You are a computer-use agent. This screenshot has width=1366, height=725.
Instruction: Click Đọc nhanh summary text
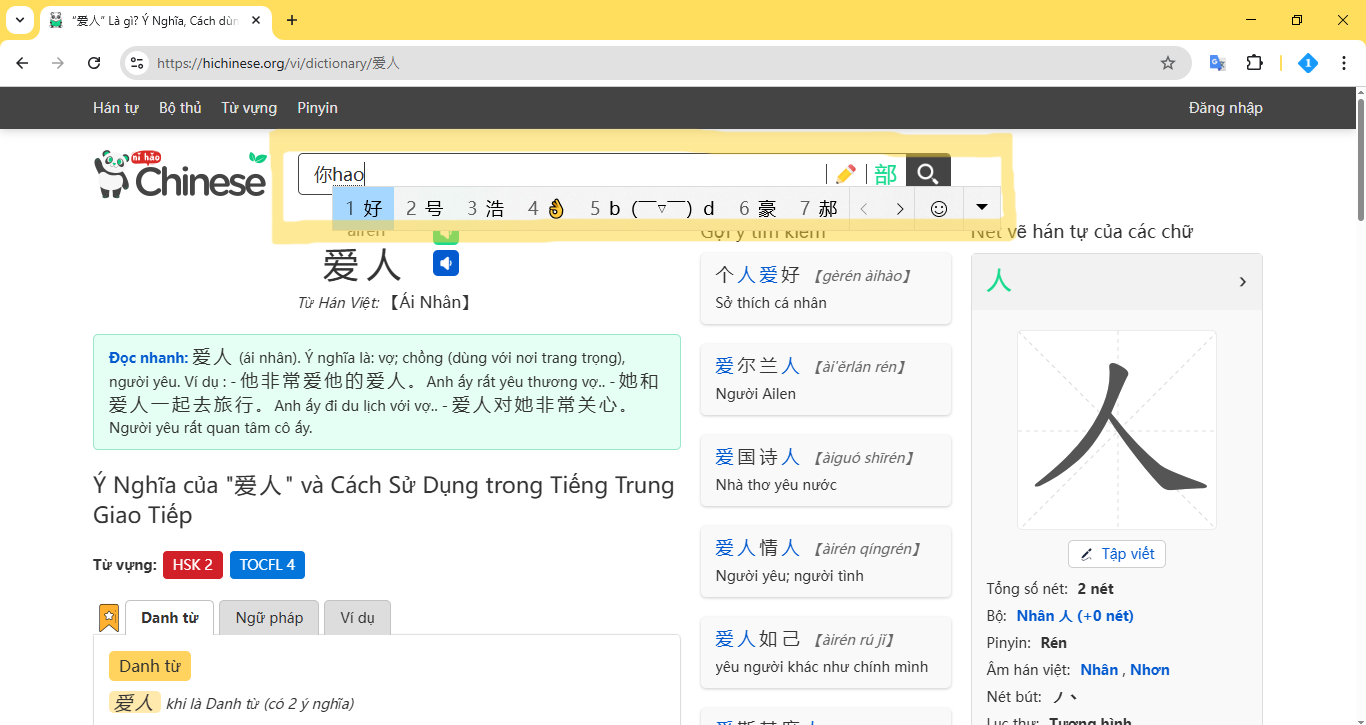pos(387,392)
